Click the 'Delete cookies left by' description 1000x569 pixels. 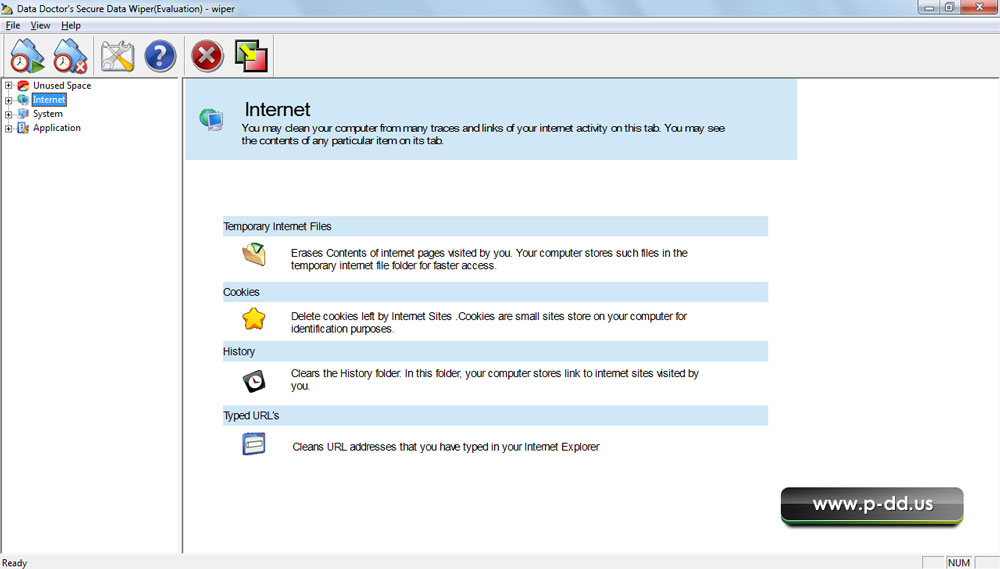[489, 322]
